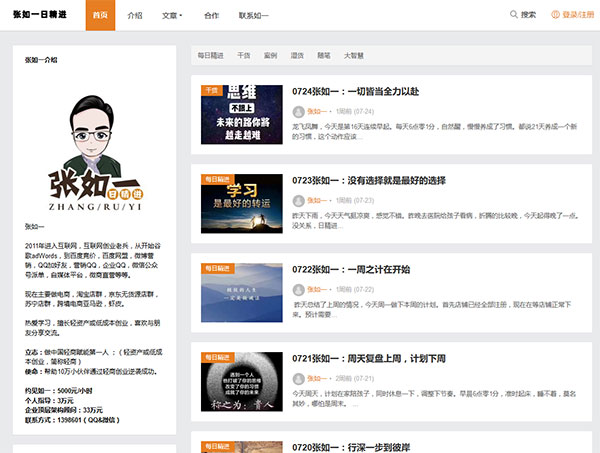Go to the 首页 nav tab
The image size is (600, 453).
tap(100, 15)
